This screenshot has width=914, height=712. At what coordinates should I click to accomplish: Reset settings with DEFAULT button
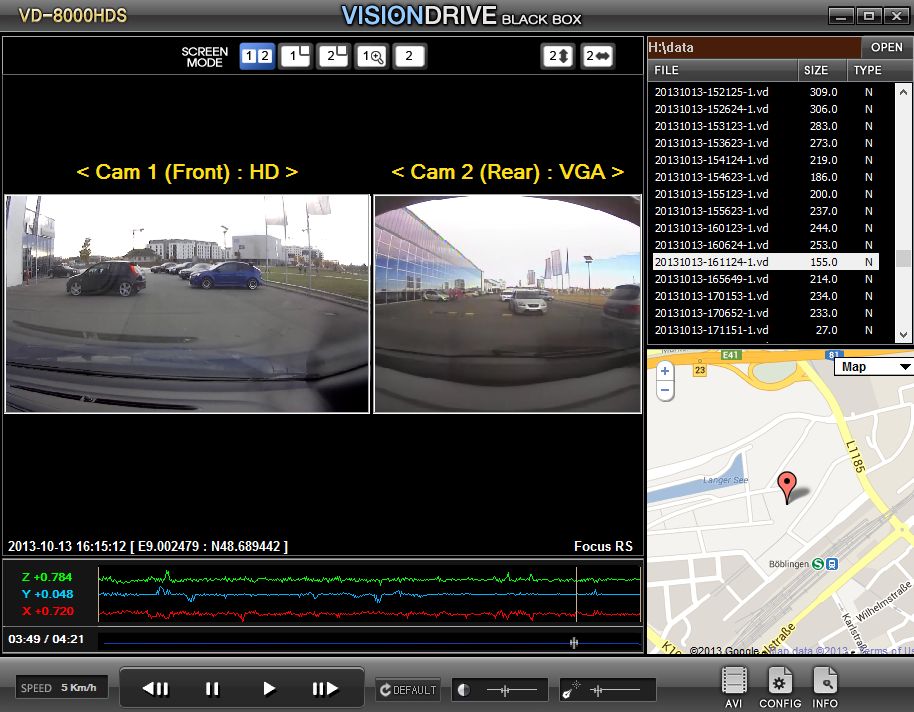pyautogui.click(x=408, y=690)
